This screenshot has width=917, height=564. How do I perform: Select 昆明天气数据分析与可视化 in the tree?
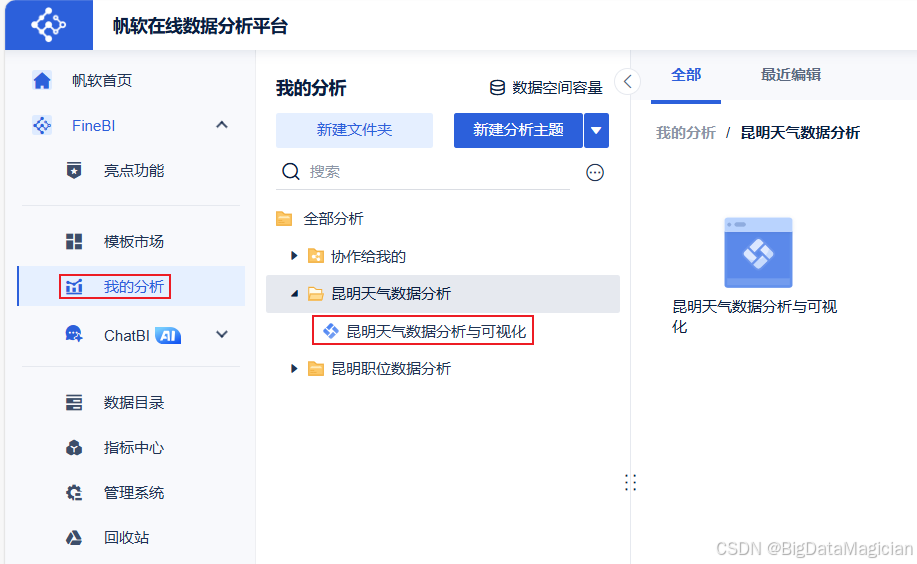(x=436, y=331)
